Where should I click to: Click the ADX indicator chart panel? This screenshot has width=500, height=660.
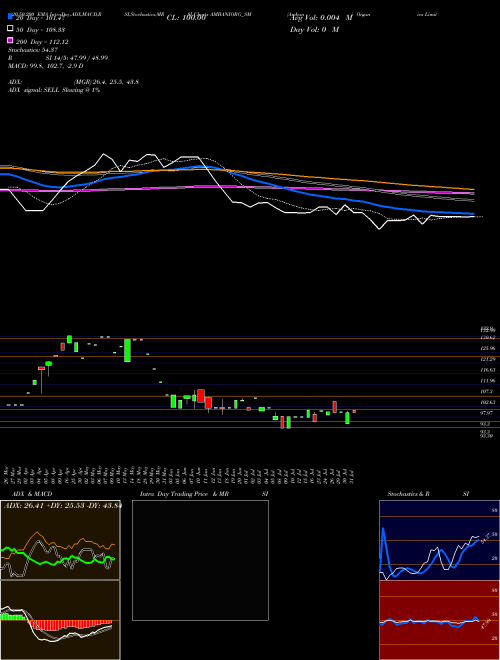[x=60, y=540]
